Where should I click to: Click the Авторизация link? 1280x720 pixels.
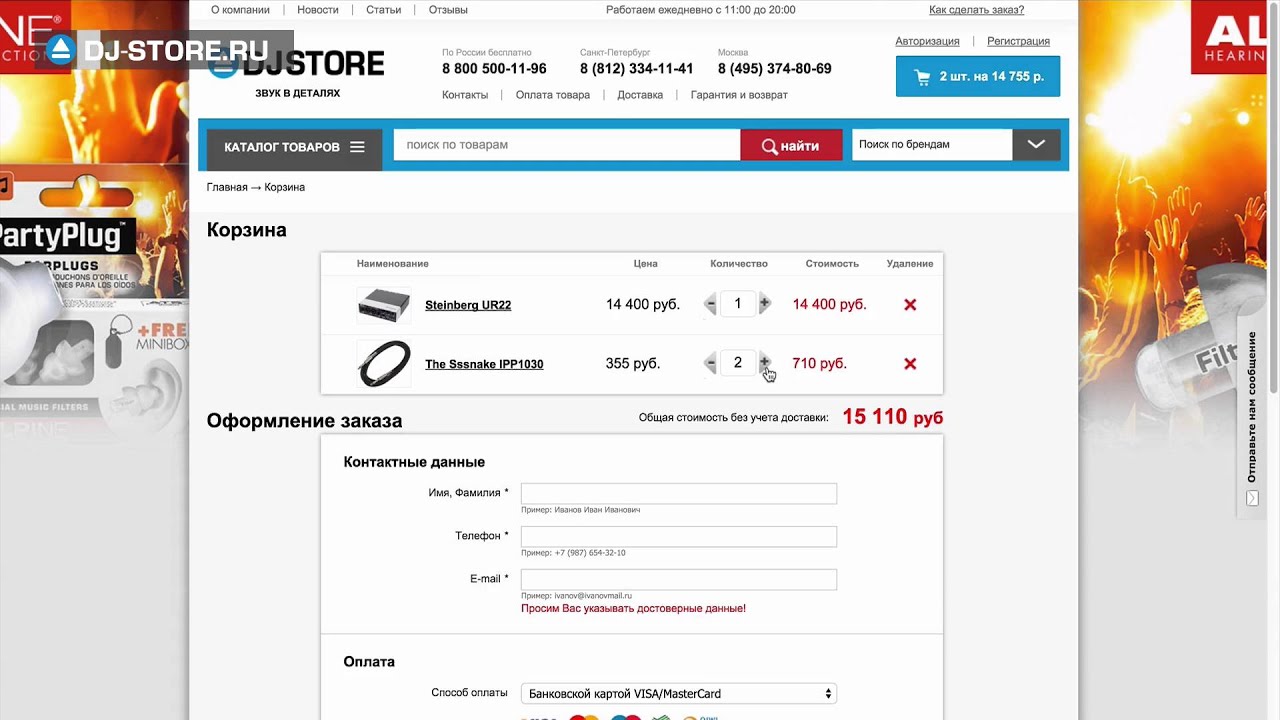[927, 41]
